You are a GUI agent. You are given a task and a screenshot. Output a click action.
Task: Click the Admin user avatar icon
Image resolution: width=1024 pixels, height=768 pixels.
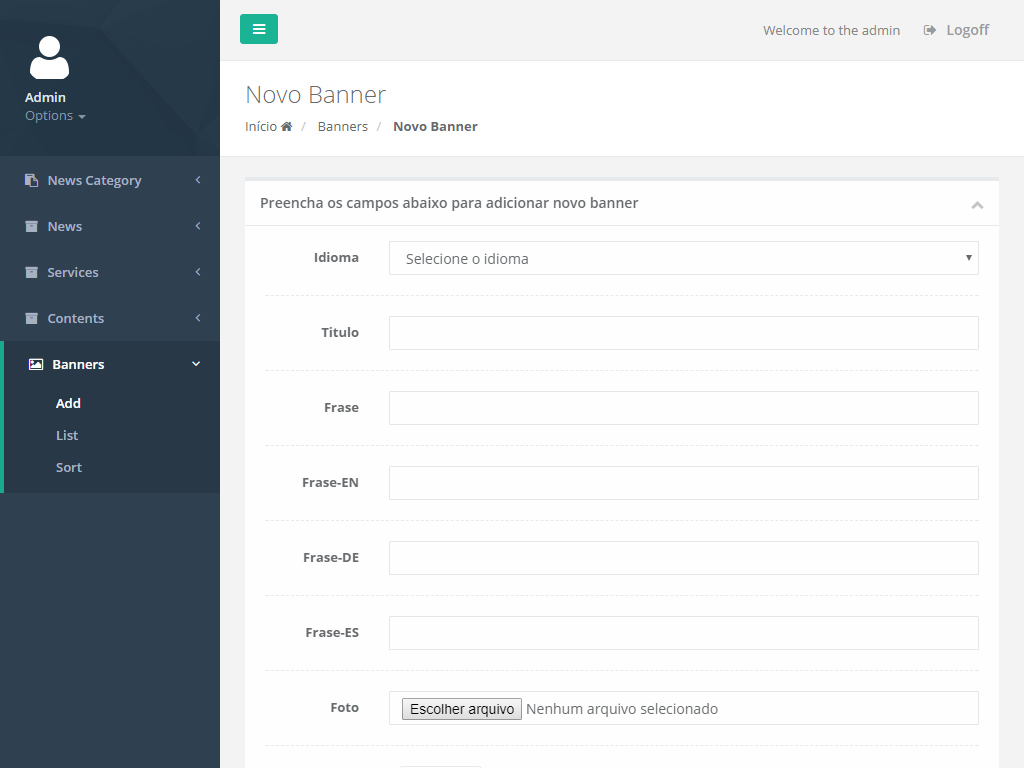click(49, 57)
